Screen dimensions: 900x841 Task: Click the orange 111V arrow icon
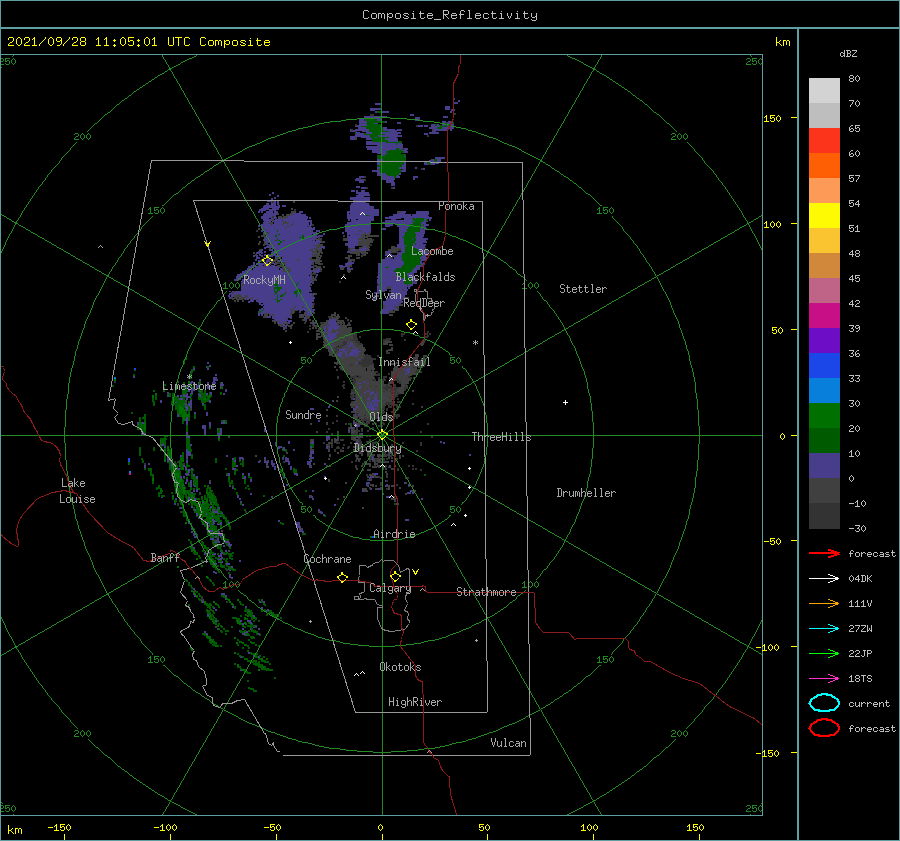pos(824,603)
